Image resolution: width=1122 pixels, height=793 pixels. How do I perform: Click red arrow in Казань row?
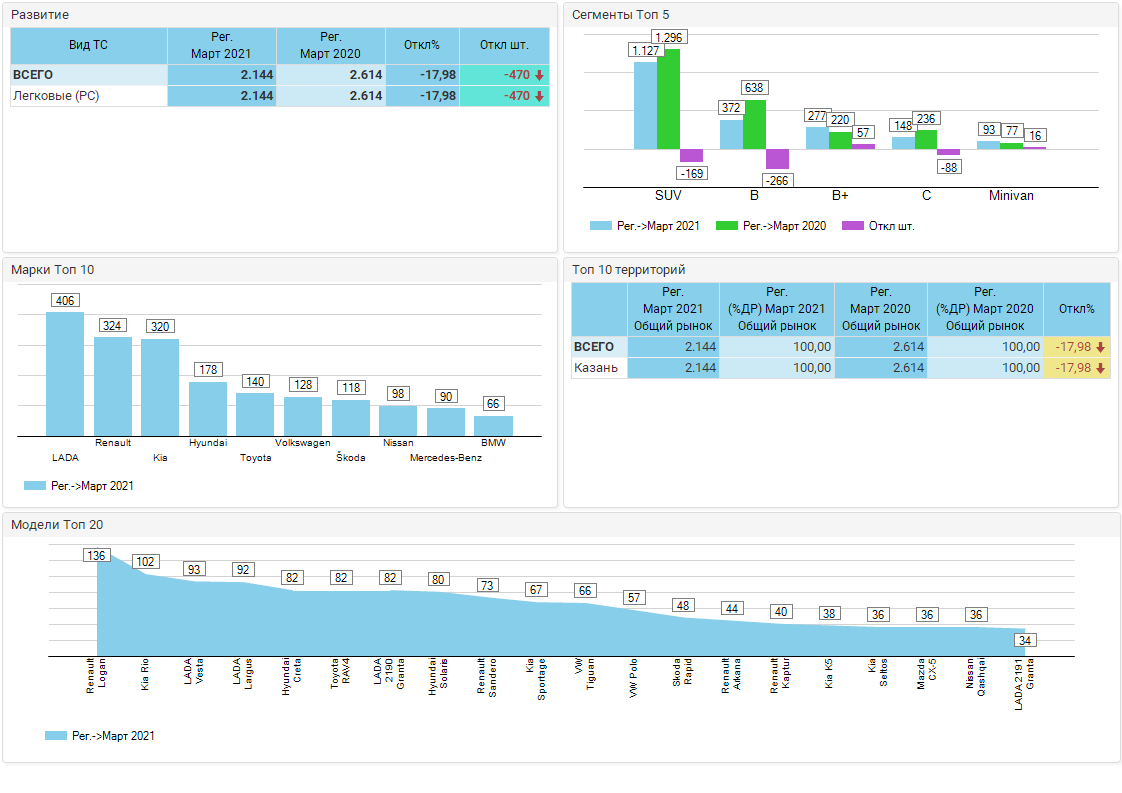[x=1100, y=368]
